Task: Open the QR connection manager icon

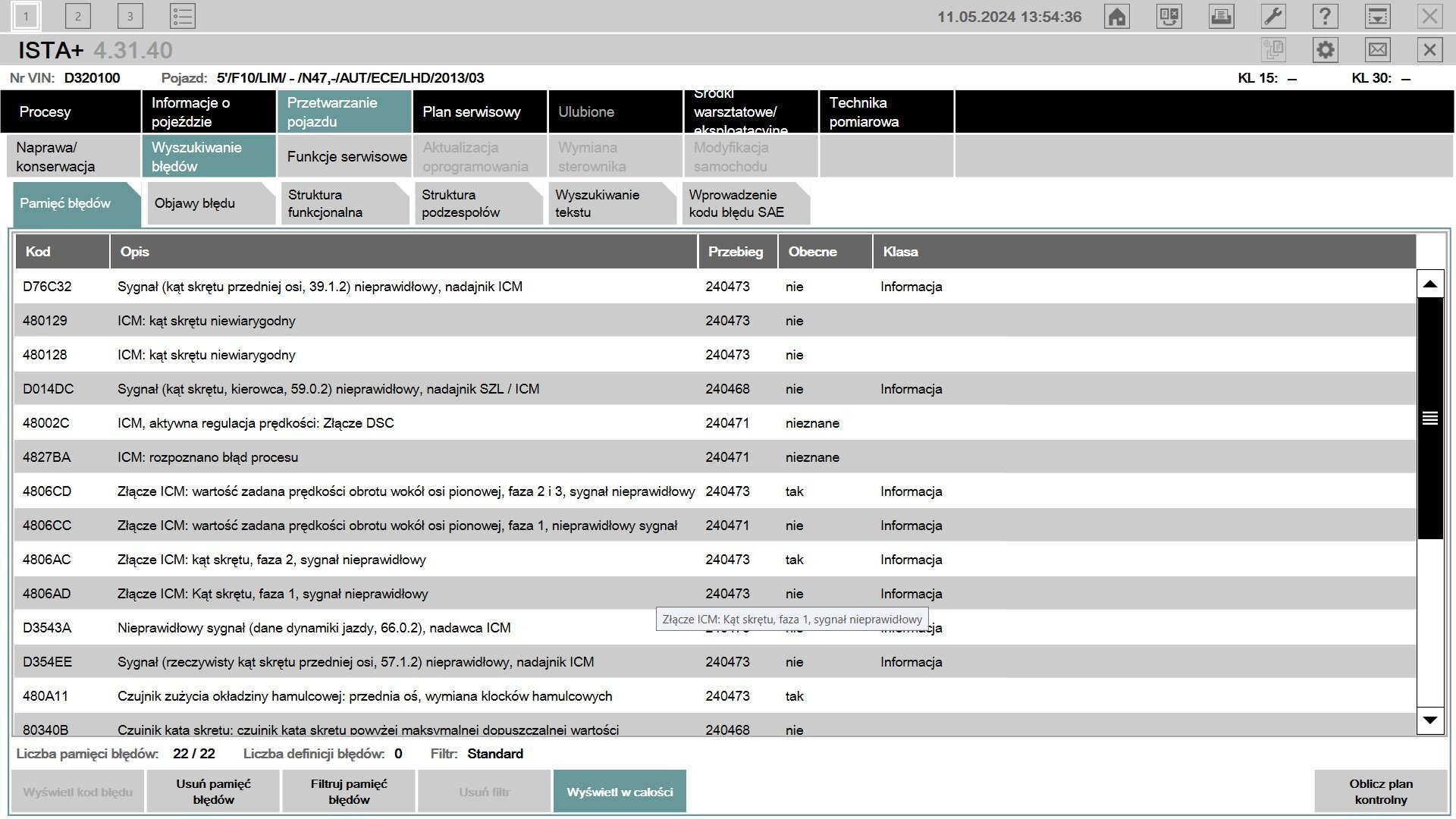Action: pyautogui.click(x=1169, y=16)
